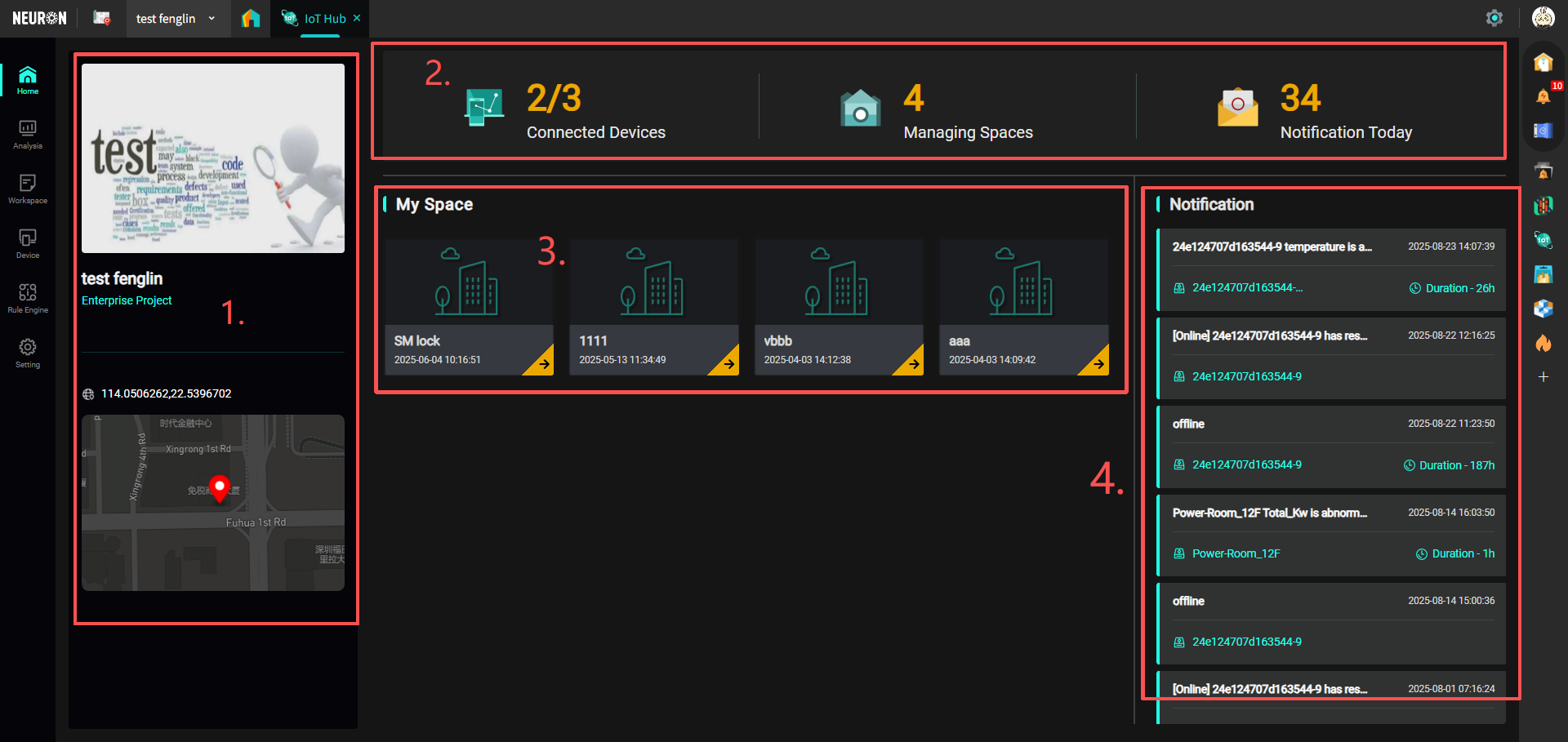Click the plus icon in right dock
The image size is (1568, 742).
[x=1543, y=376]
